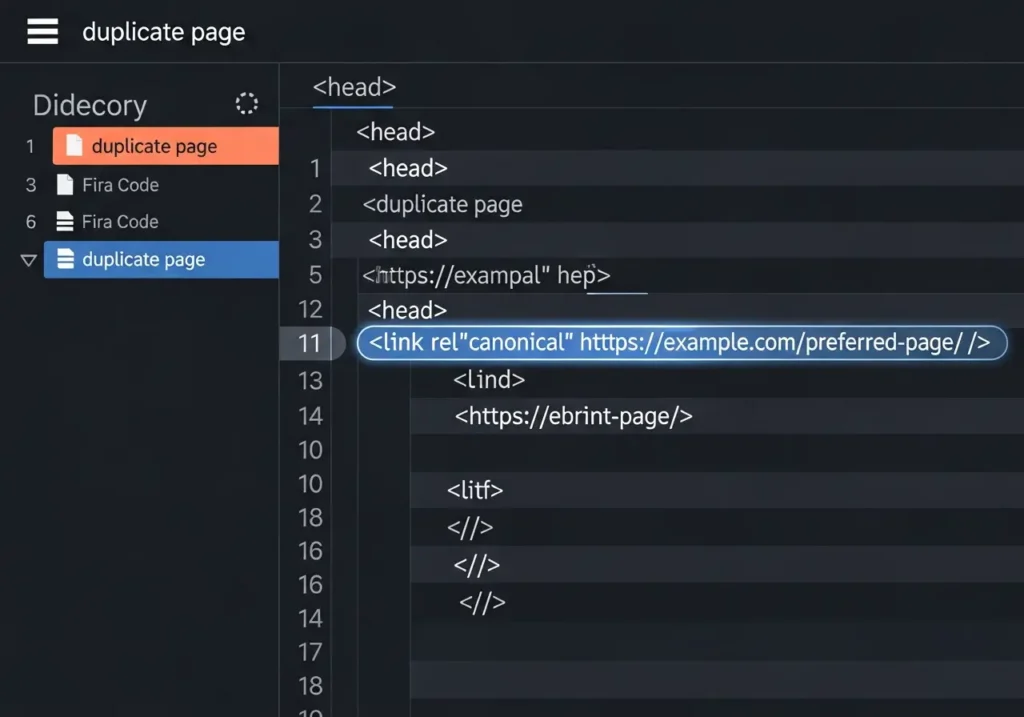
Task: Click the <litf> tag line
Action: (475, 490)
